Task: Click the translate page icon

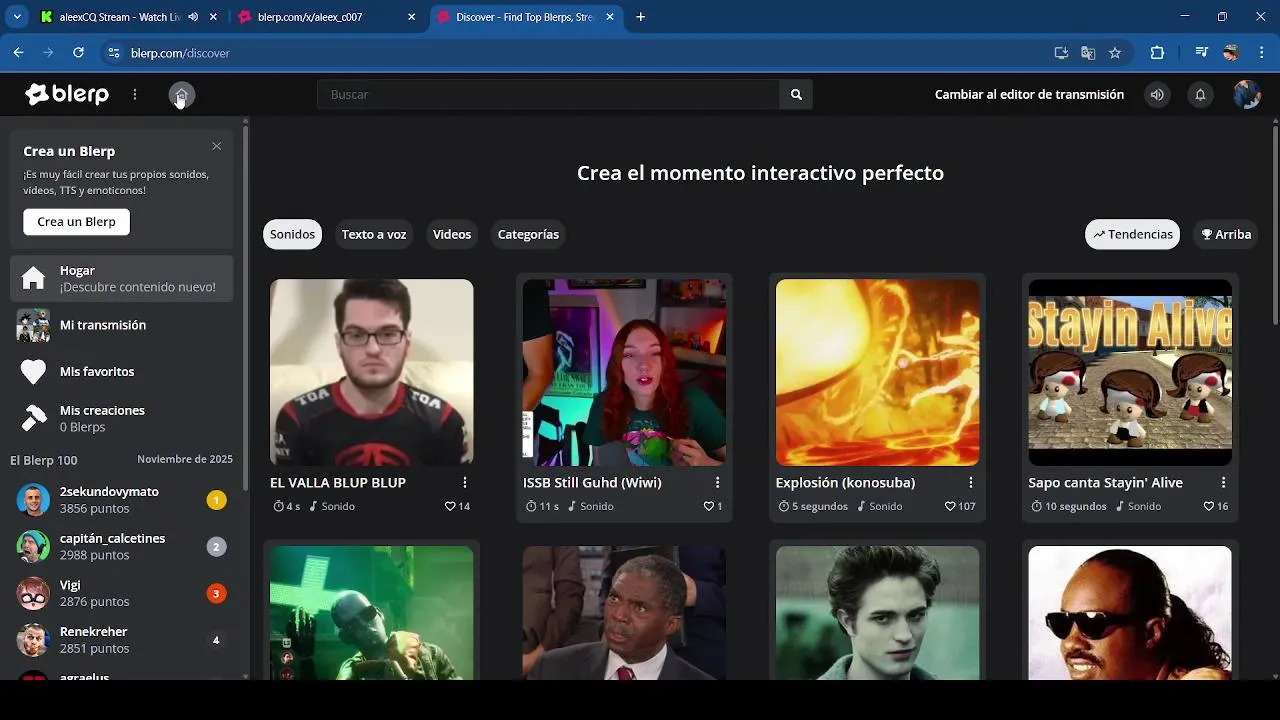Action: pos(1088,53)
